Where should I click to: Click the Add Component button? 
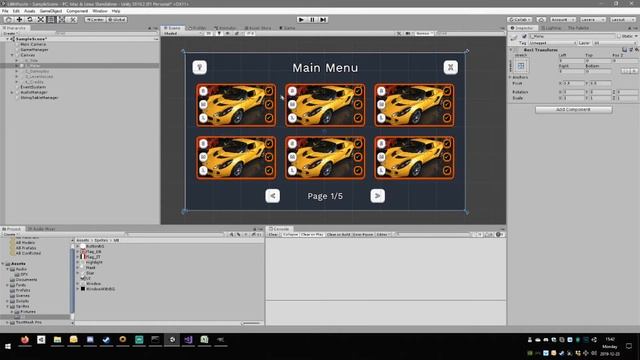pyautogui.click(x=573, y=109)
